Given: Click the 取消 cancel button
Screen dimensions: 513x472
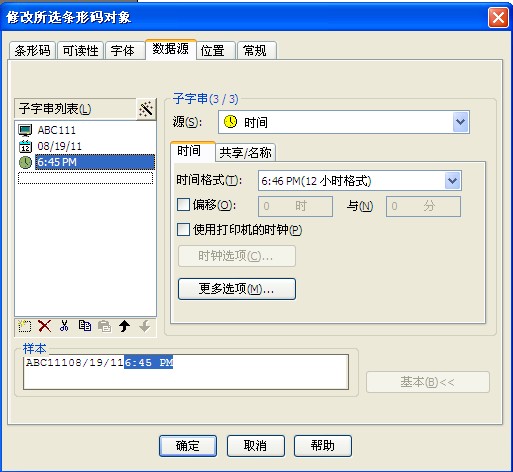Looking at the screenshot, I should 256,446.
